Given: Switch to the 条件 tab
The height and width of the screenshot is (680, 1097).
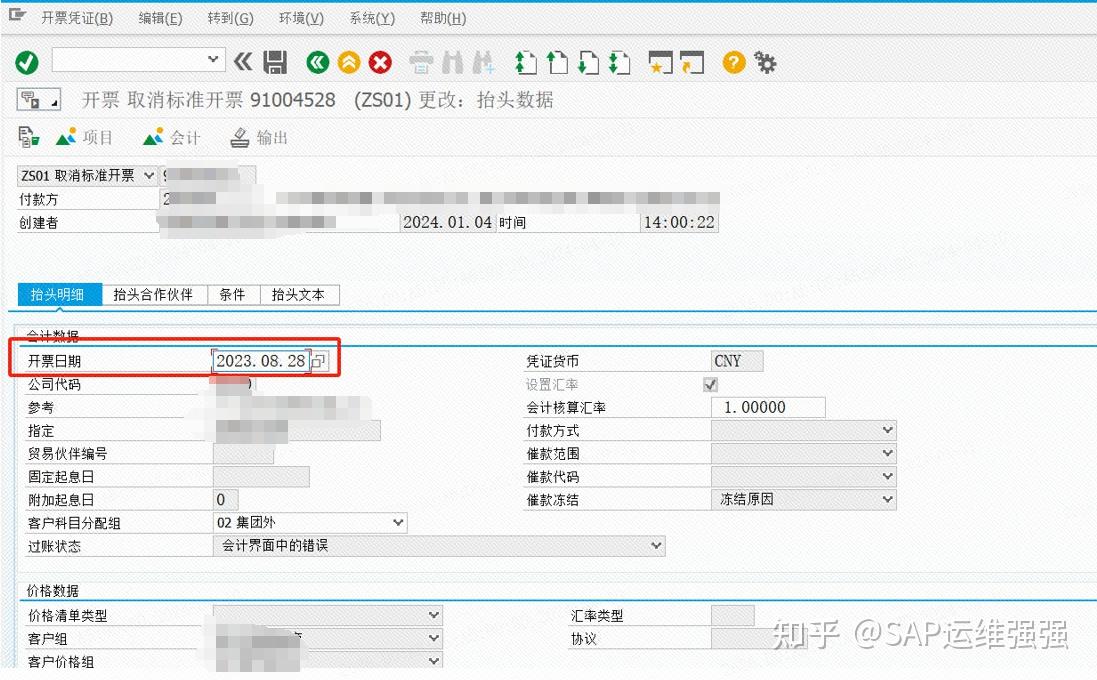Looking at the screenshot, I should click(232, 294).
